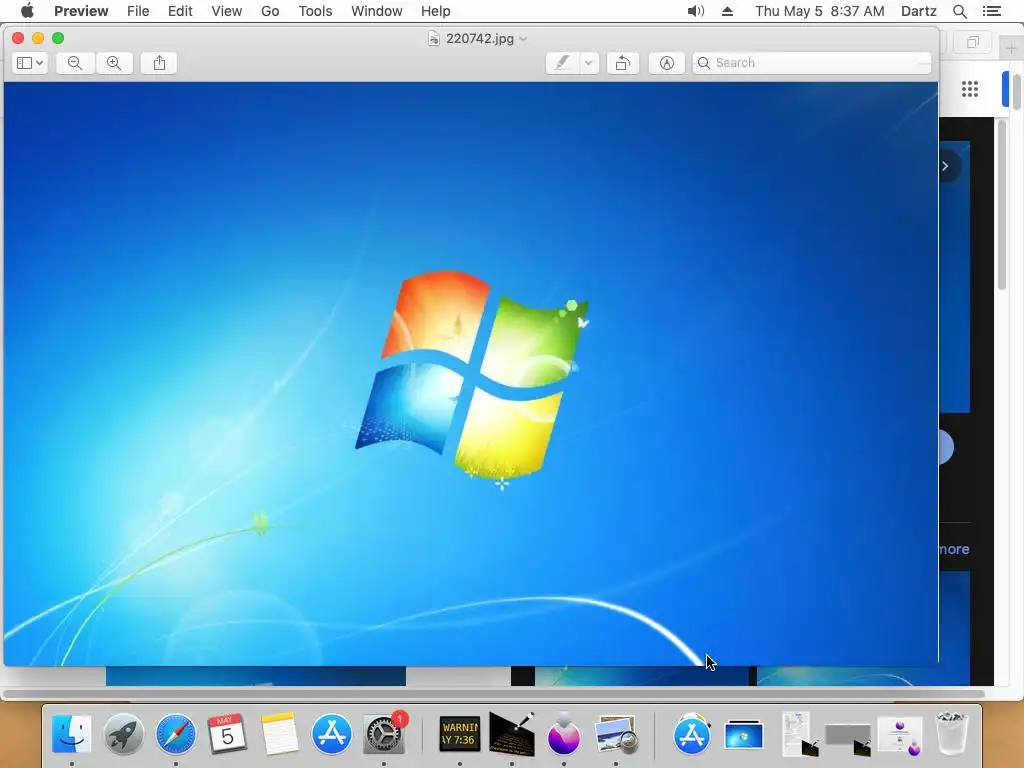This screenshot has width=1024, height=768.
Task: Open the Apple menu
Action: click(x=27, y=11)
